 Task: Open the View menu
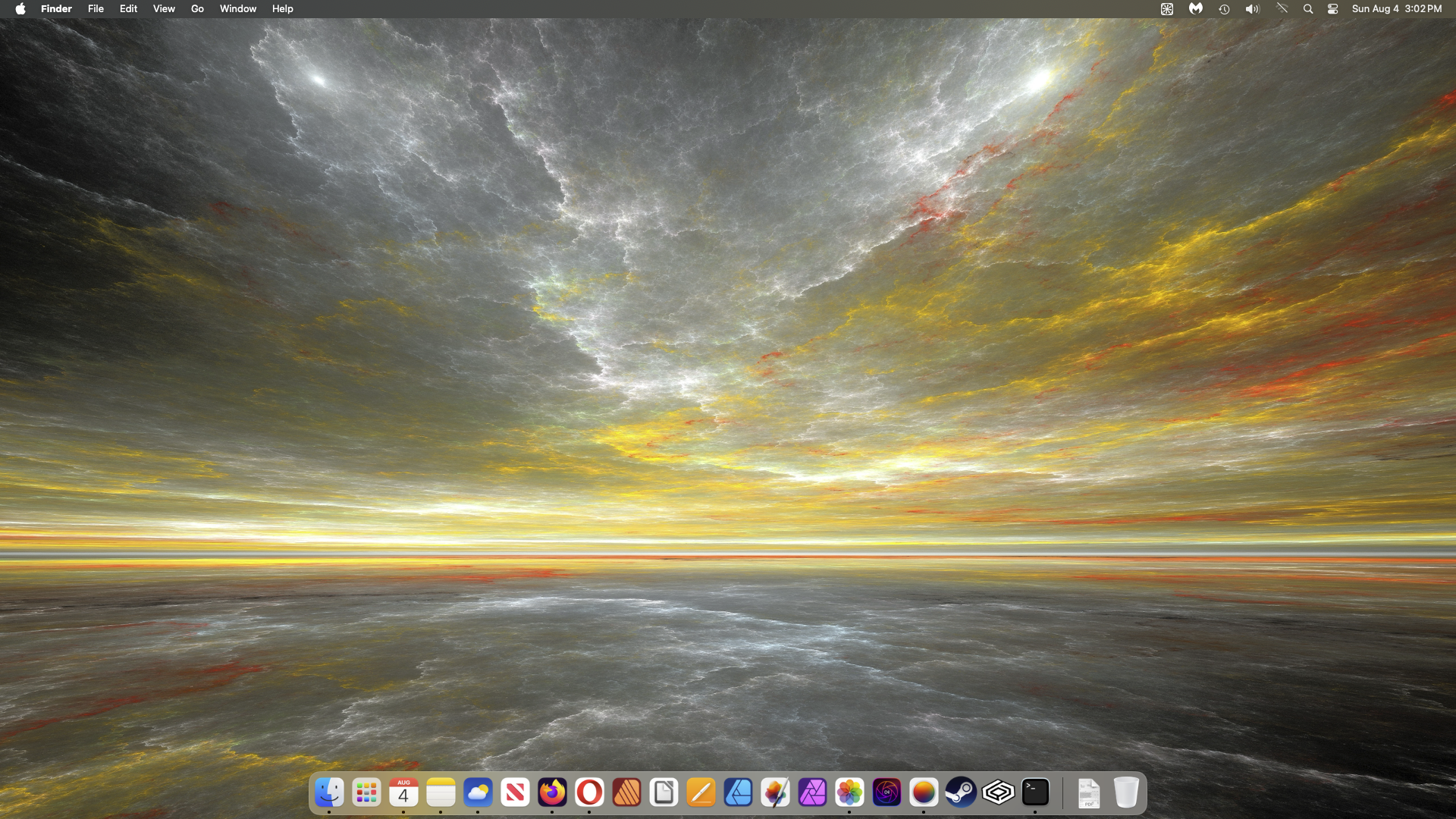tap(164, 9)
